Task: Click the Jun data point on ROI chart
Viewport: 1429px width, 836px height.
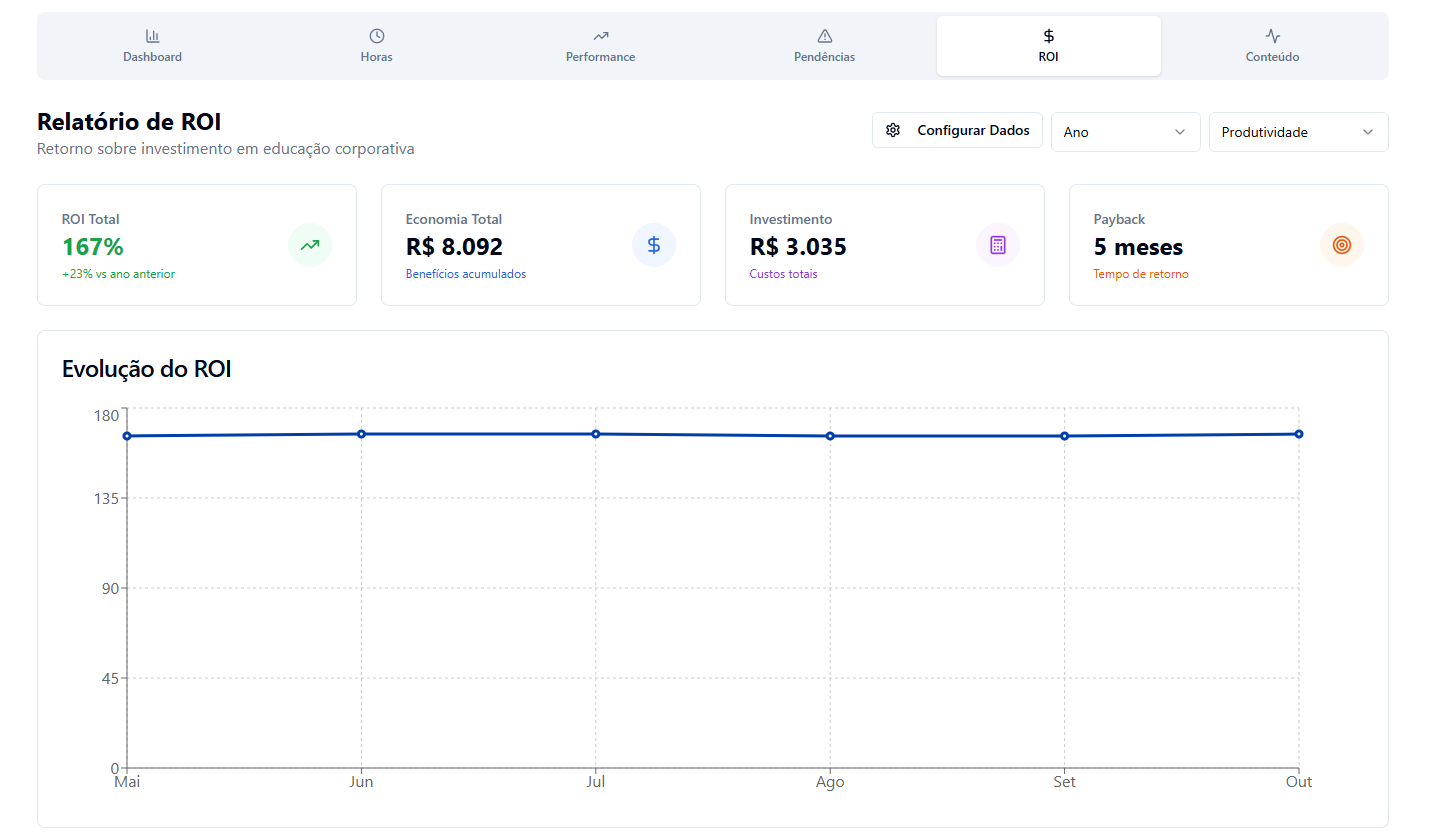Action: [x=361, y=434]
